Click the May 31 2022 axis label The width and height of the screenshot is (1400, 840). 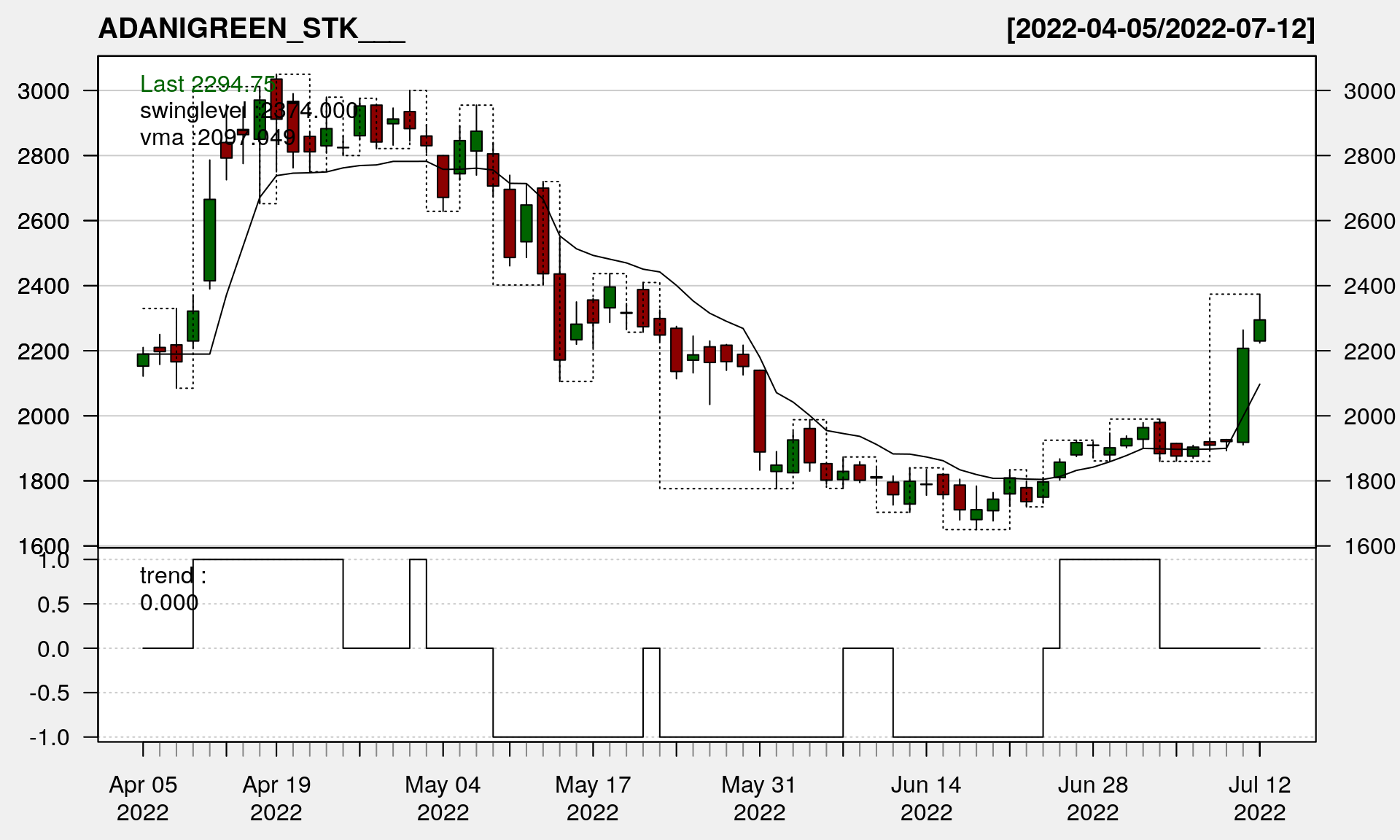[x=759, y=798]
